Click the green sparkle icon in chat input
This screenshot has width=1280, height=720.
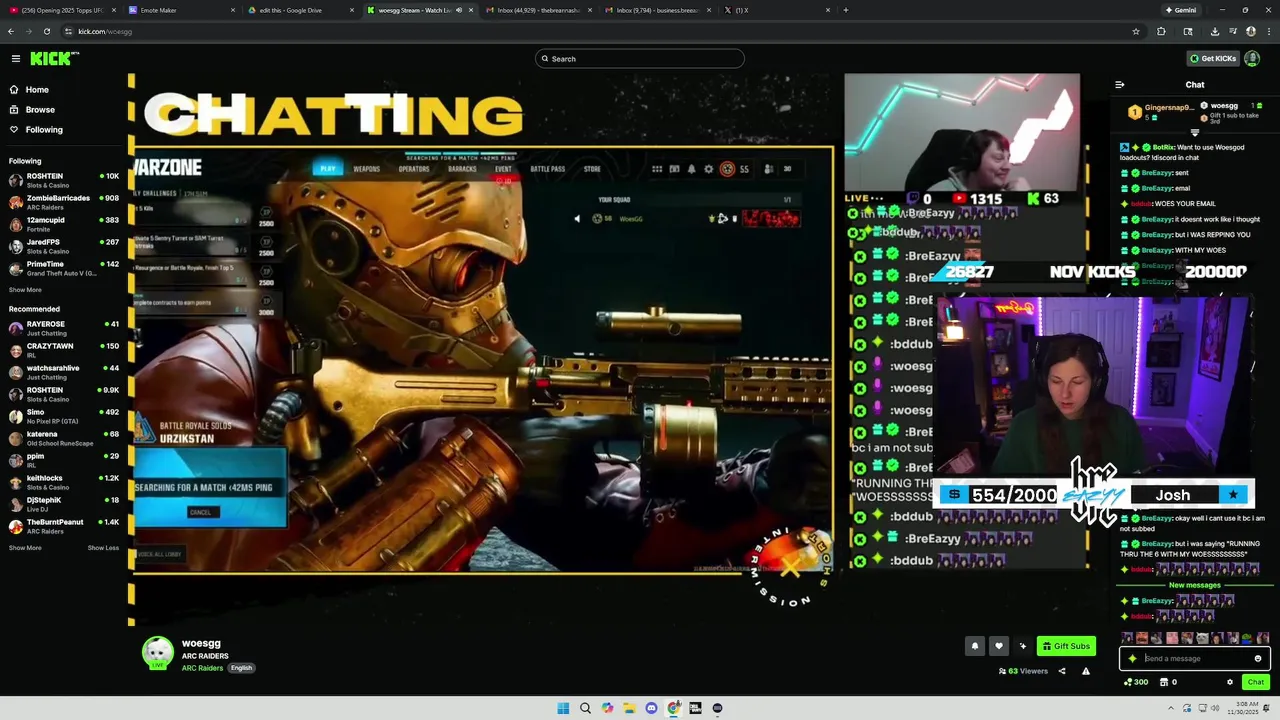tap(1132, 659)
